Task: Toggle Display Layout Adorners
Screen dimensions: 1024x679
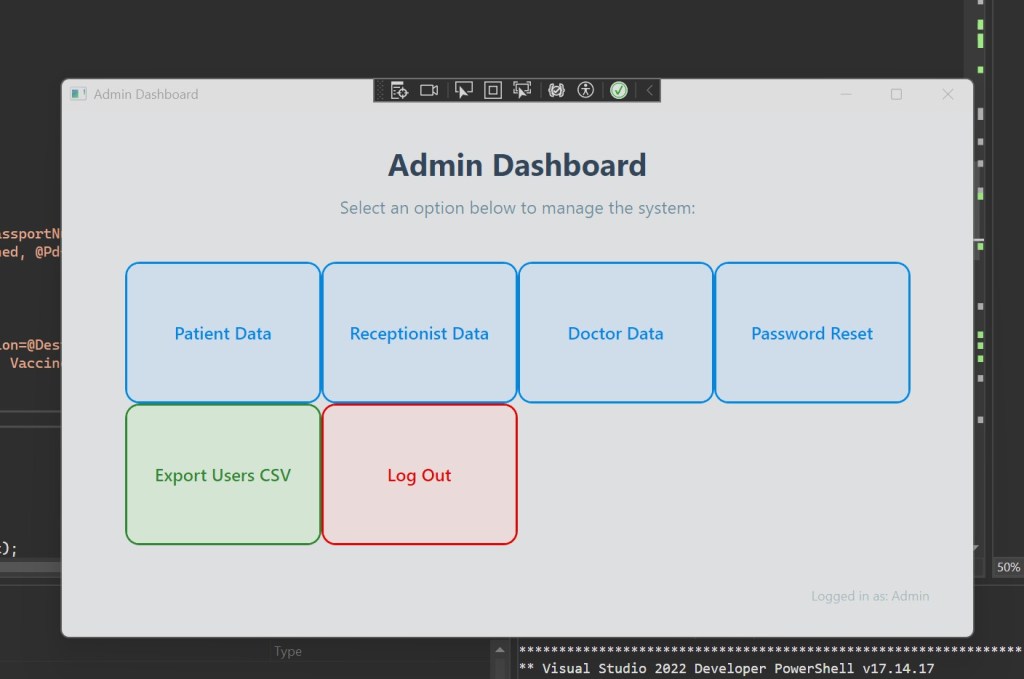Action: click(x=492, y=90)
